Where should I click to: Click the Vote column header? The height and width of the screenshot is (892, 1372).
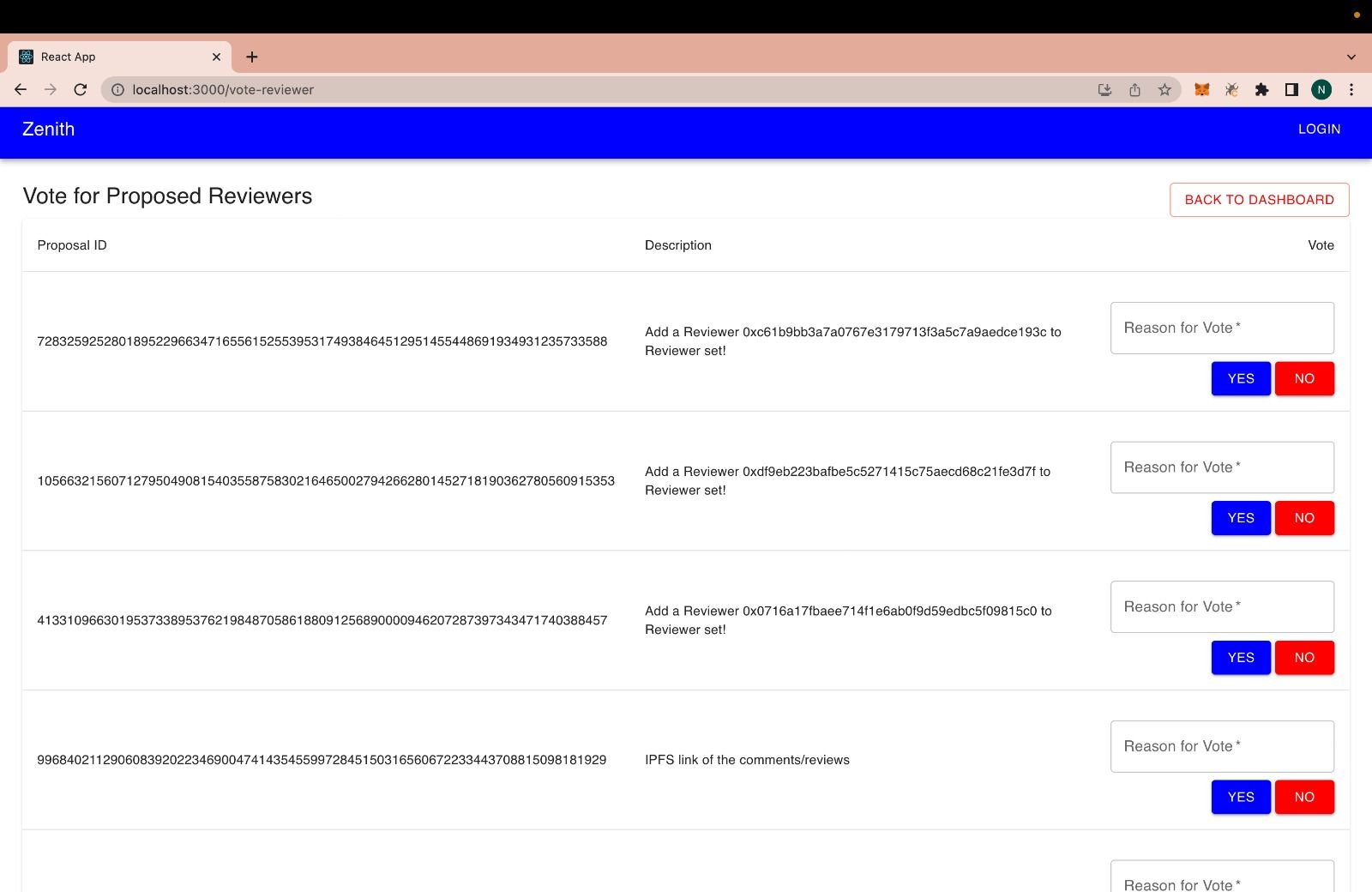pyautogui.click(x=1321, y=245)
